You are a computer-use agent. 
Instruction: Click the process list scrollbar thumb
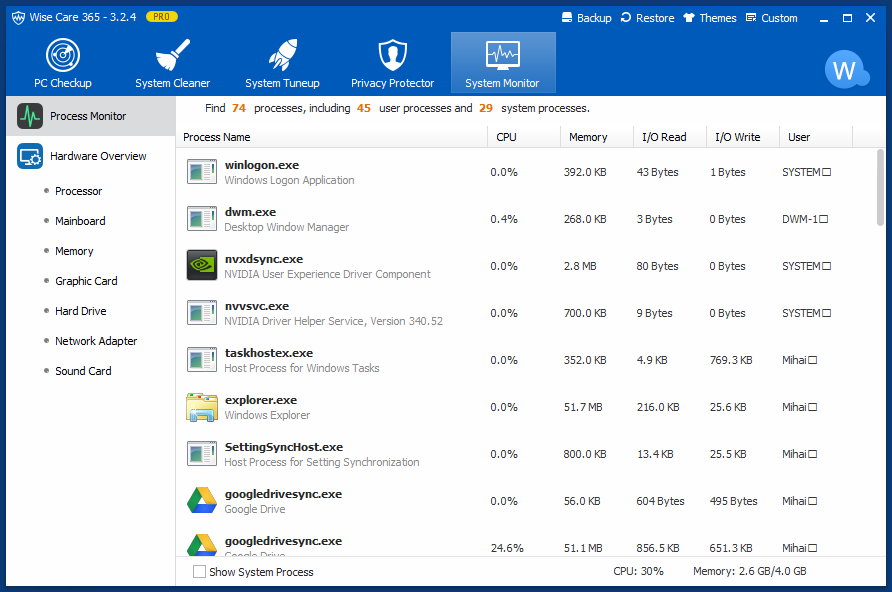(x=881, y=188)
